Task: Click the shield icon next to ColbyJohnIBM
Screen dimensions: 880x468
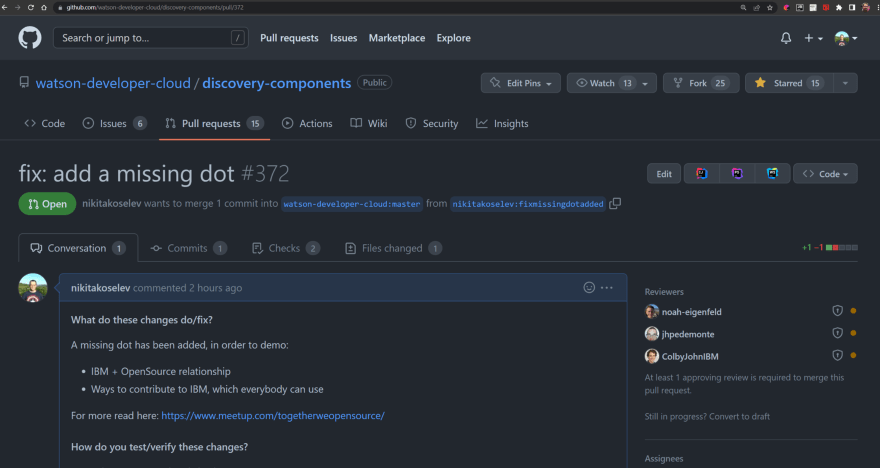Action: point(837,355)
